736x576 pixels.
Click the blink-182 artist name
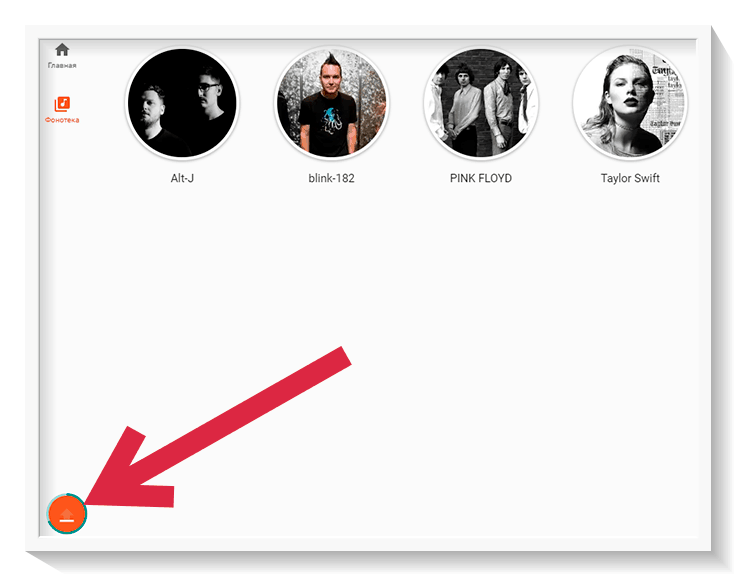[x=331, y=178]
